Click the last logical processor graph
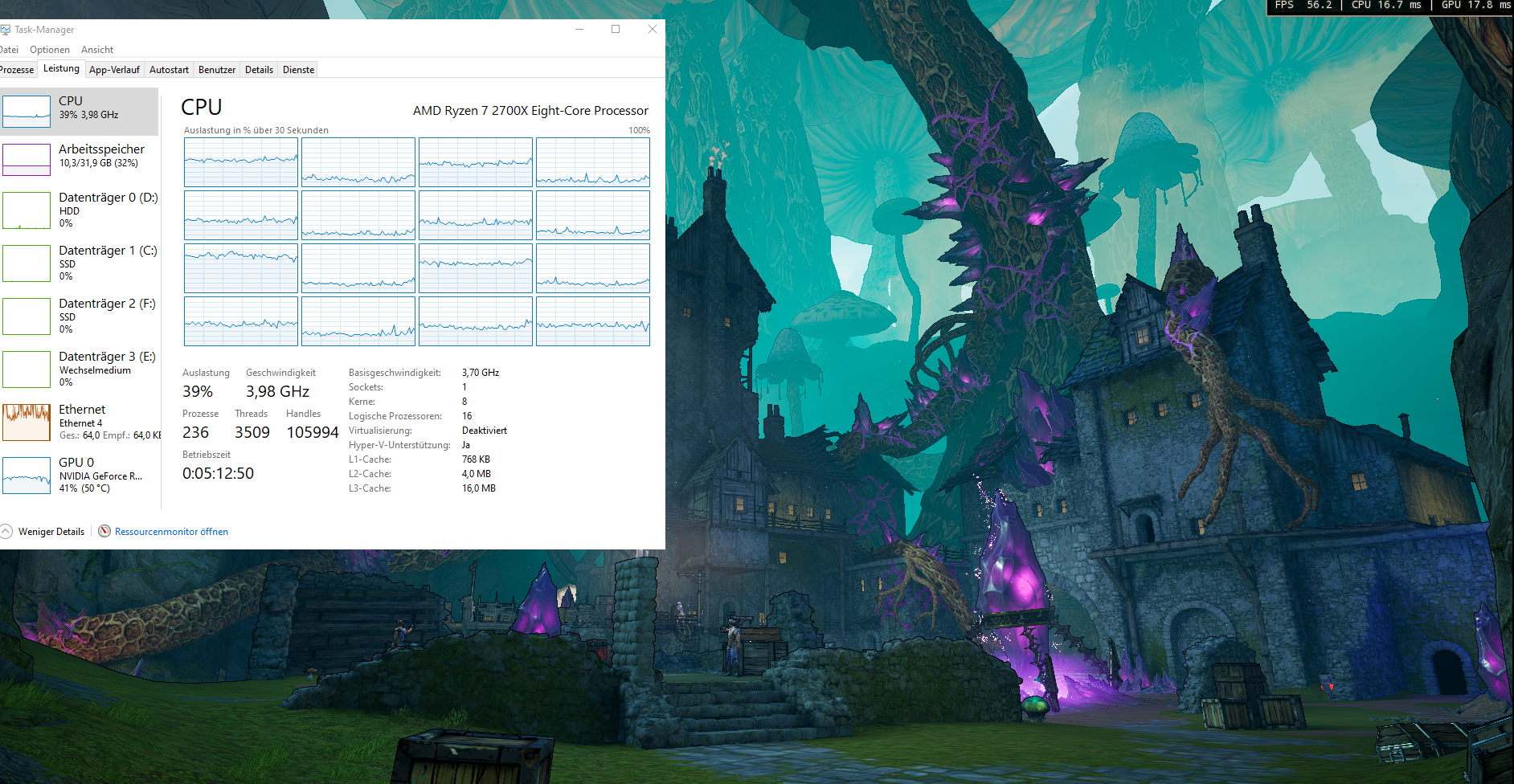This screenshot has width=1514, height=784. point(593,321)
